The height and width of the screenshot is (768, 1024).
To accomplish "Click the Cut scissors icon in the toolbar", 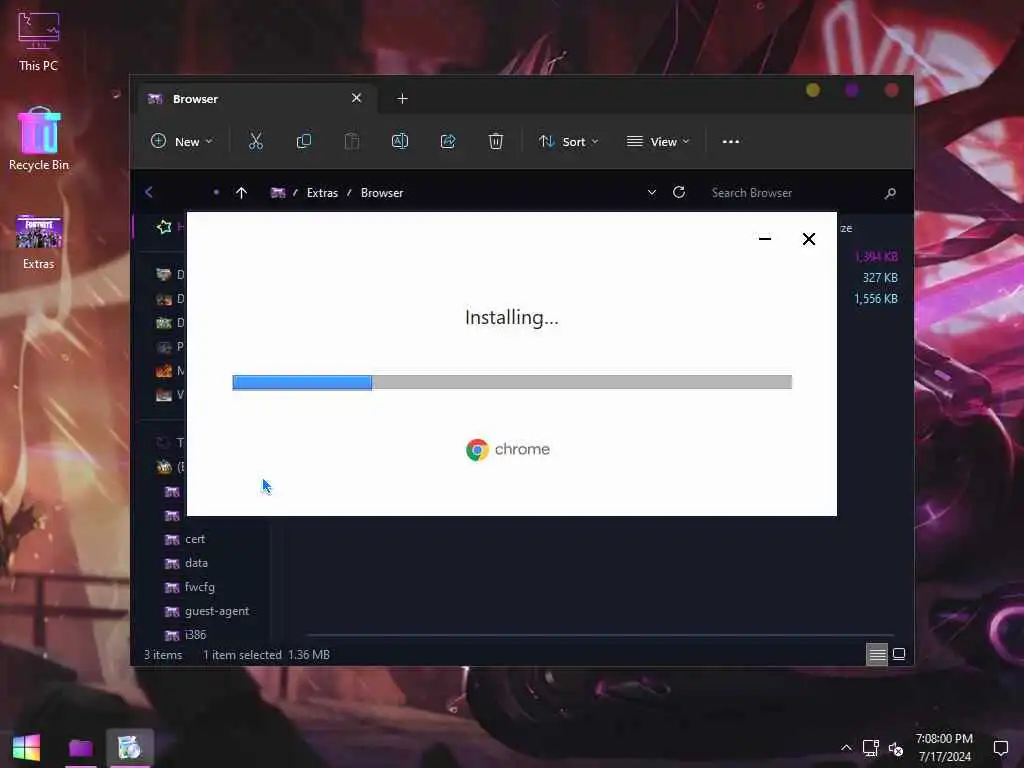I will [x=255, y=141].
